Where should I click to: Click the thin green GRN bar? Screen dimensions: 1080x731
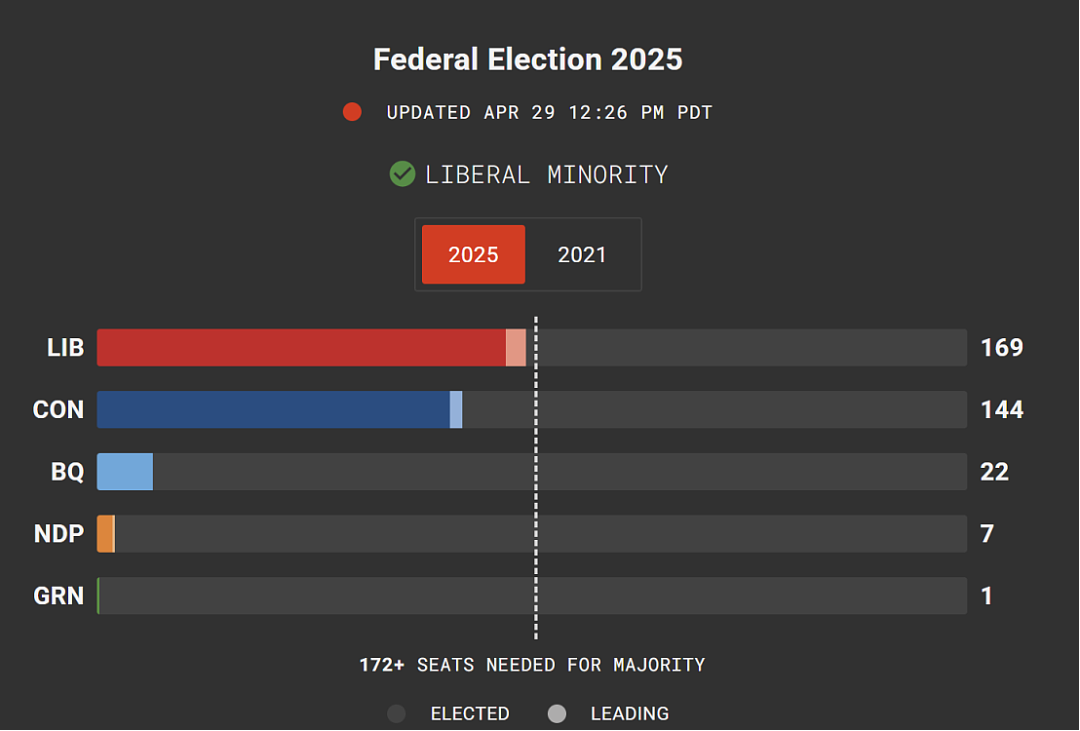click(x=98, y=596)
